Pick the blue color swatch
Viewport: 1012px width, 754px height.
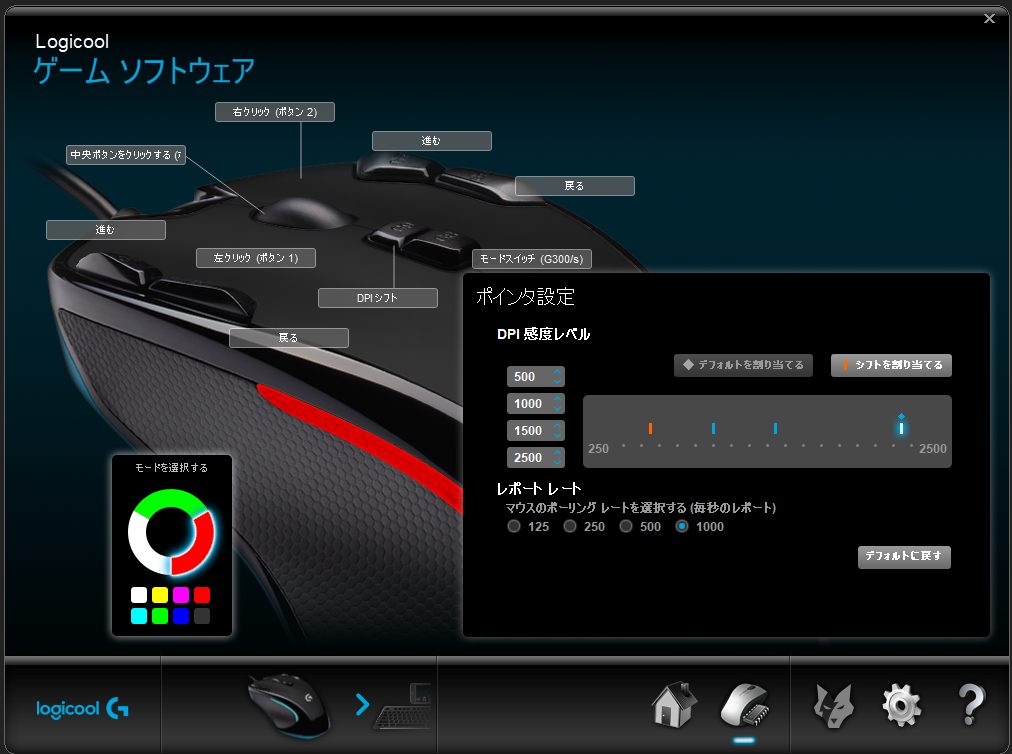pos(181,616)
